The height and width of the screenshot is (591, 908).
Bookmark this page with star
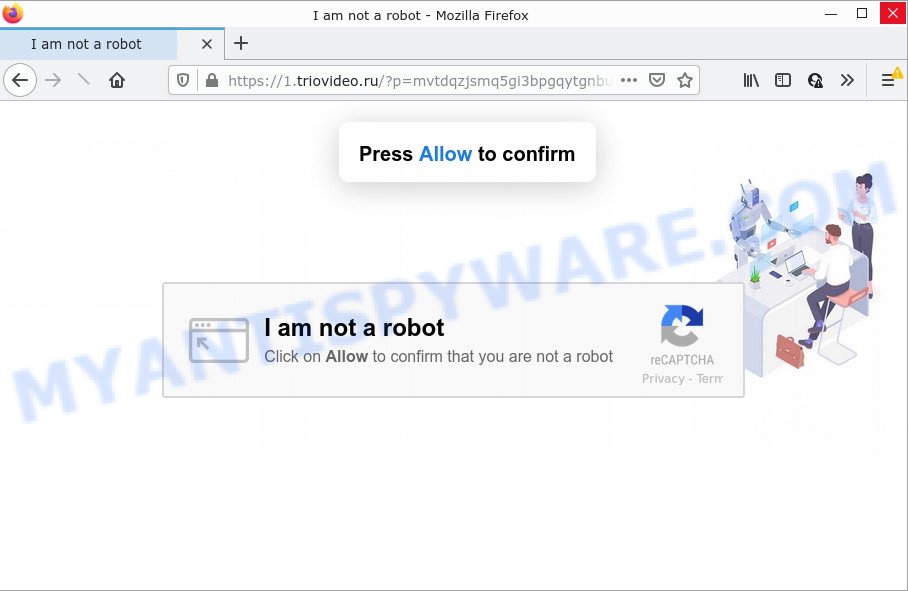[685, 80]
